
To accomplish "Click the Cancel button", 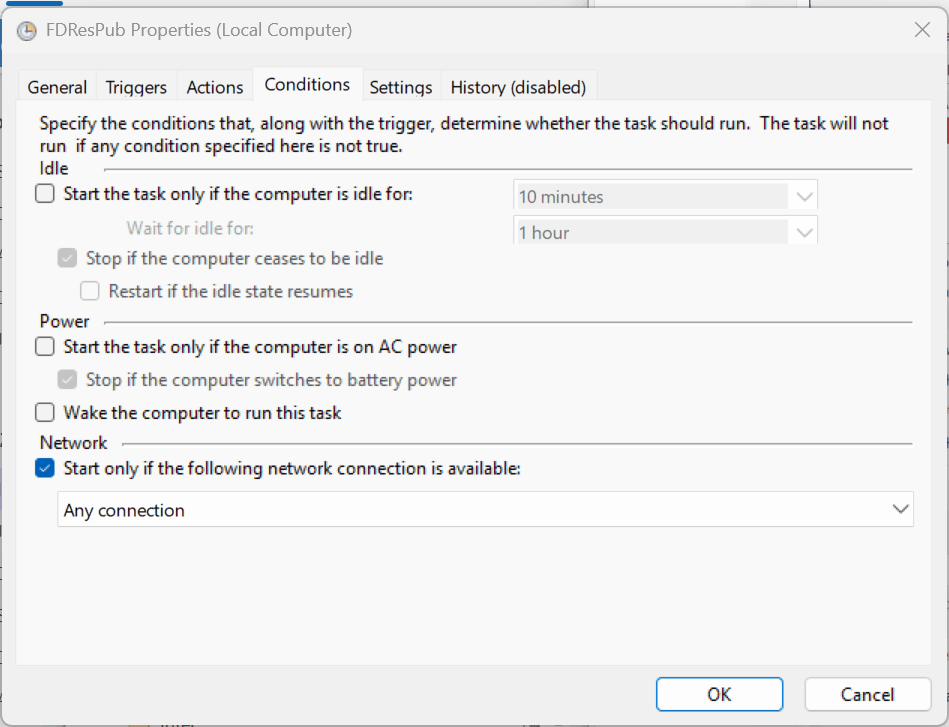I will [x=867, y=694].
